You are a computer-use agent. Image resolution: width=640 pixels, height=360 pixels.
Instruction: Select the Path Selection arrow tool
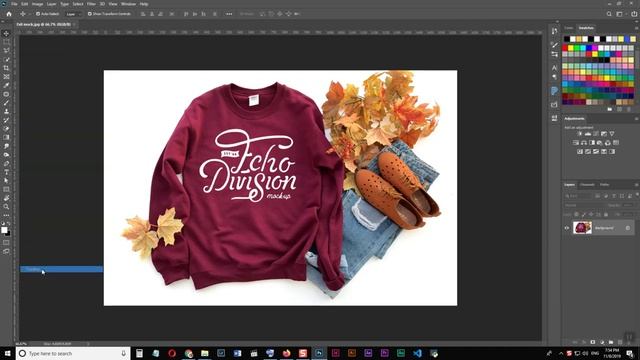click(6, 180)
